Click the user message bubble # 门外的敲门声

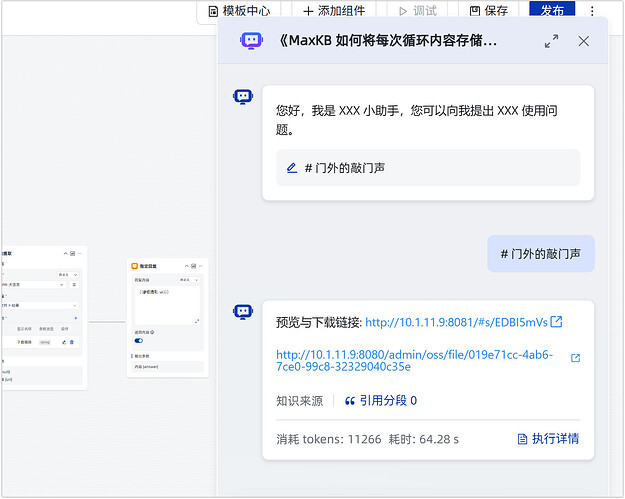point(540,253)
